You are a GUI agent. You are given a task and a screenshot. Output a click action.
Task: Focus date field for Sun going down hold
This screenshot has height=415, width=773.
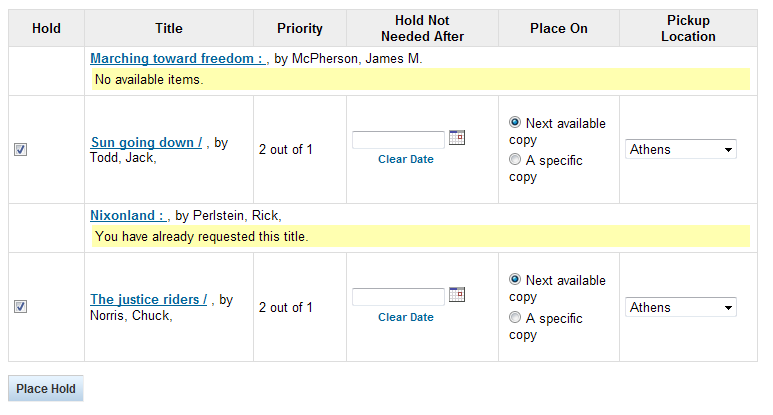pyautogui.click(x=398, y=140)
